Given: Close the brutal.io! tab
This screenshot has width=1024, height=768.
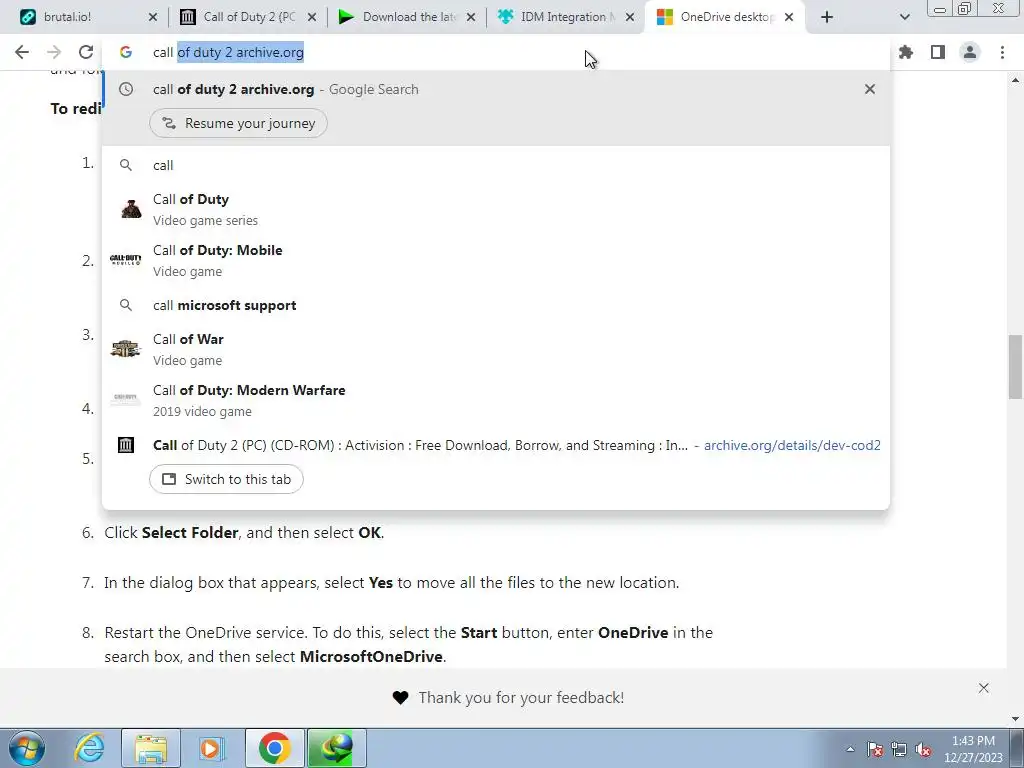Looking at the screenshot, I should (x=153, y=18).
